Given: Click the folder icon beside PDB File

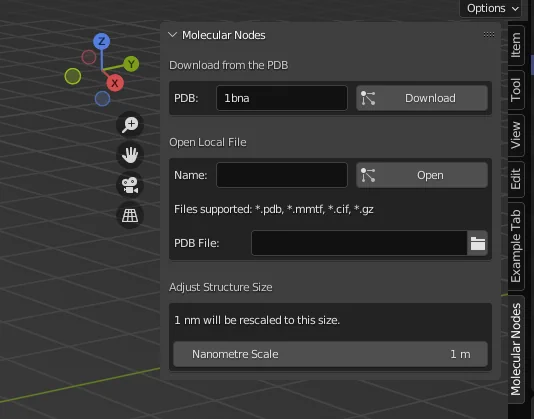Looking at the screenshot, I should pyautogui.click(x=477, y=243).
